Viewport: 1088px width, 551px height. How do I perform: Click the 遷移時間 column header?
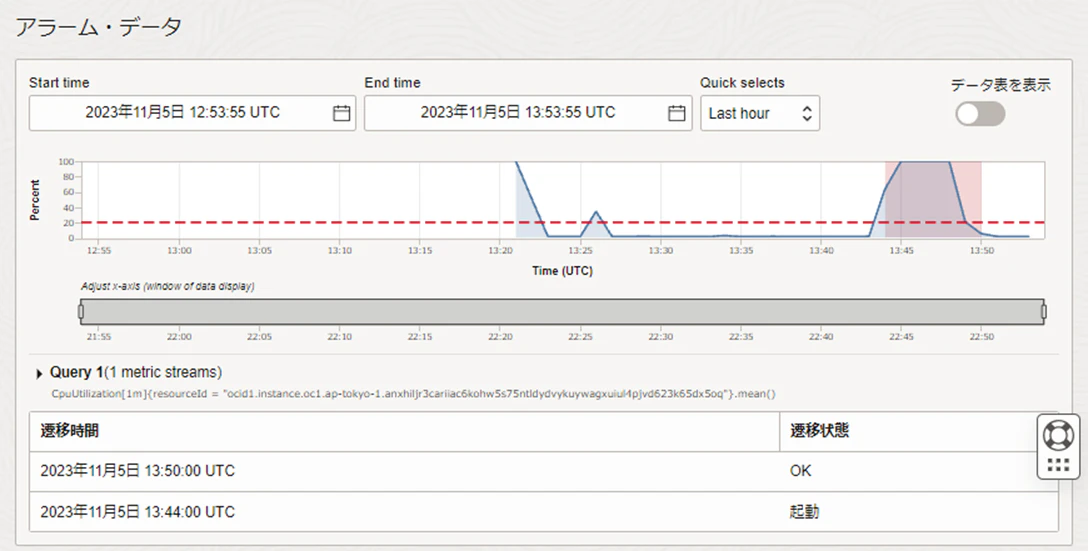point(405,431)
